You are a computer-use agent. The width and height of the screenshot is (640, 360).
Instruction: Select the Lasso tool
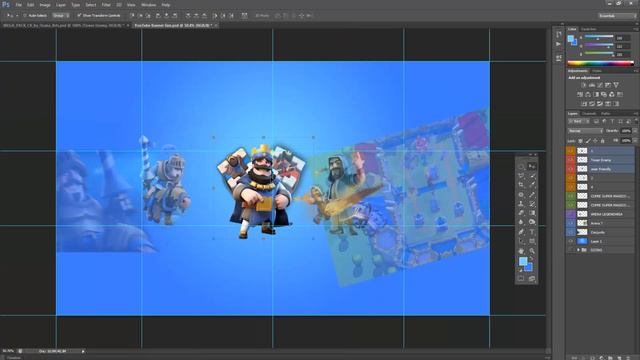tap(521, 176)
